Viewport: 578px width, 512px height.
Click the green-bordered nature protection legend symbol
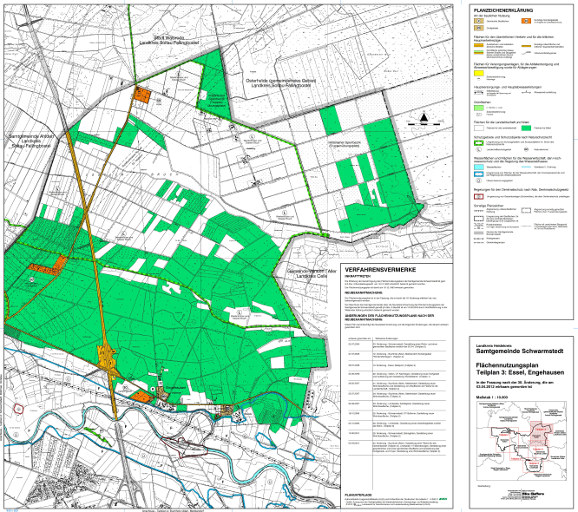[x=478, y=142]
